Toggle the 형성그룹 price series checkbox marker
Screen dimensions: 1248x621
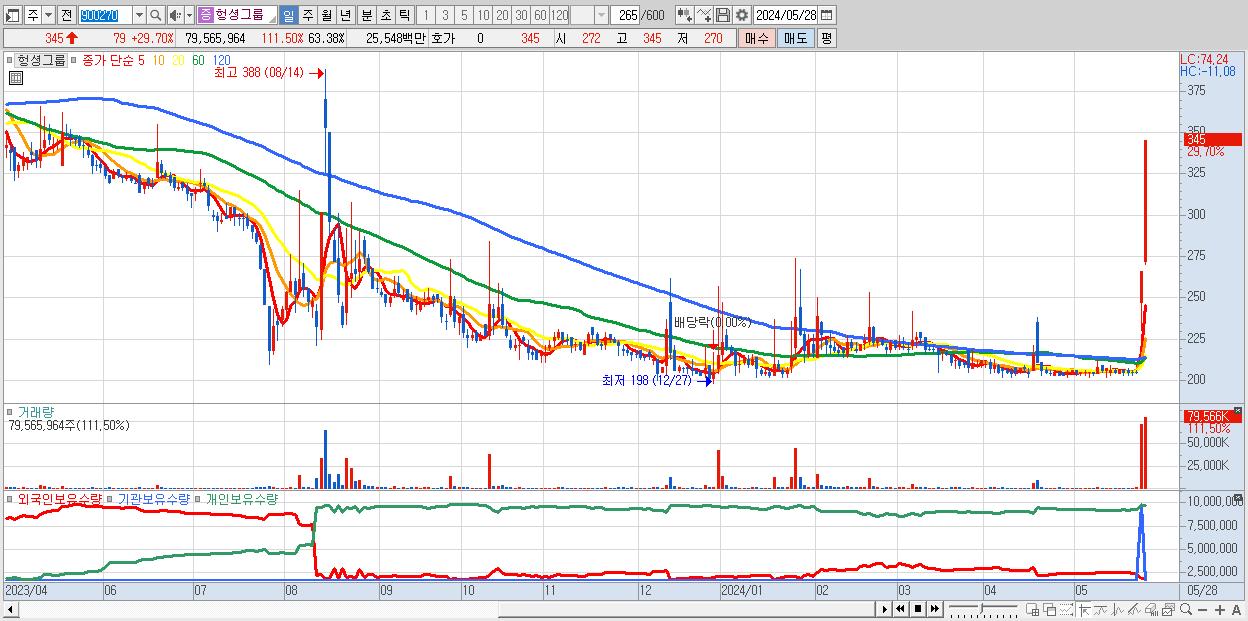[x=9, y=60]
